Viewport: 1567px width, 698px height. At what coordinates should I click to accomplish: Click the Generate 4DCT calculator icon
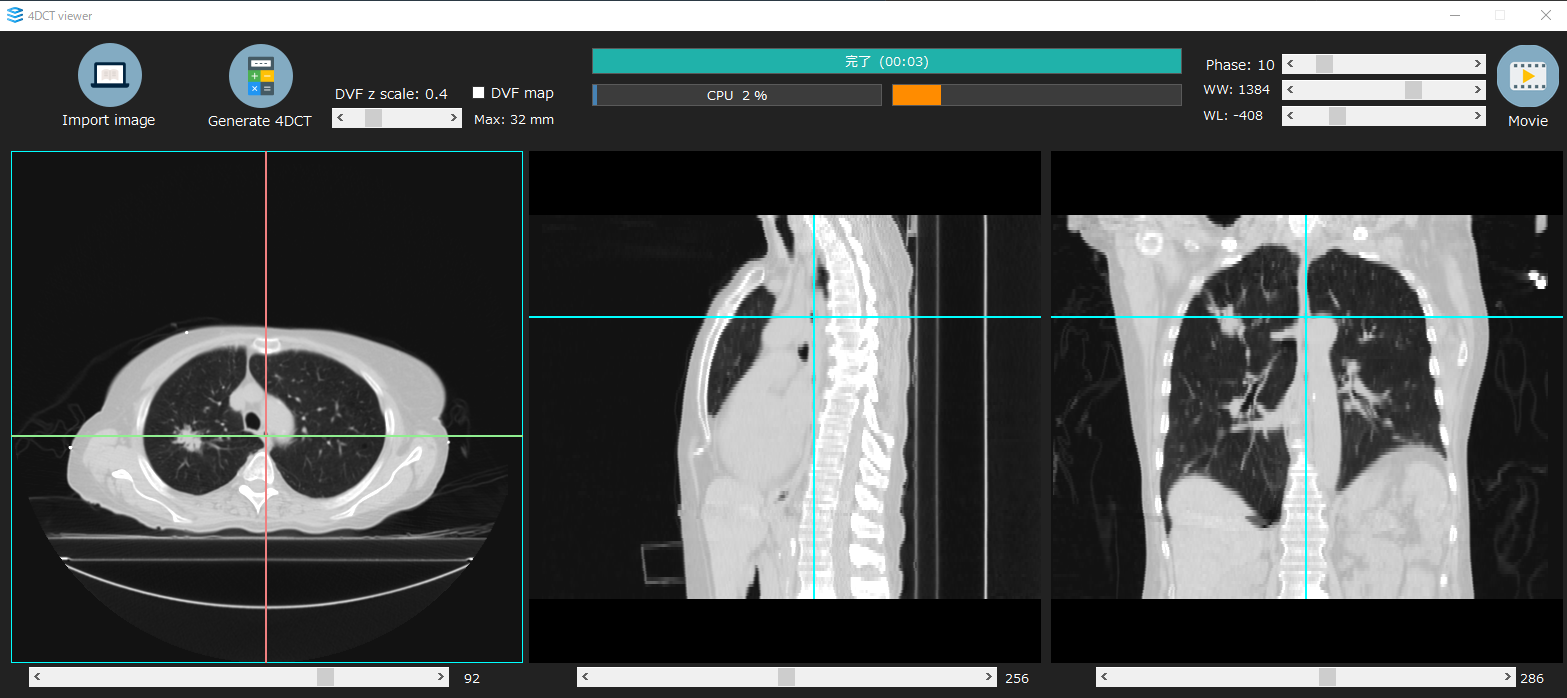click(x=260, y=75)
